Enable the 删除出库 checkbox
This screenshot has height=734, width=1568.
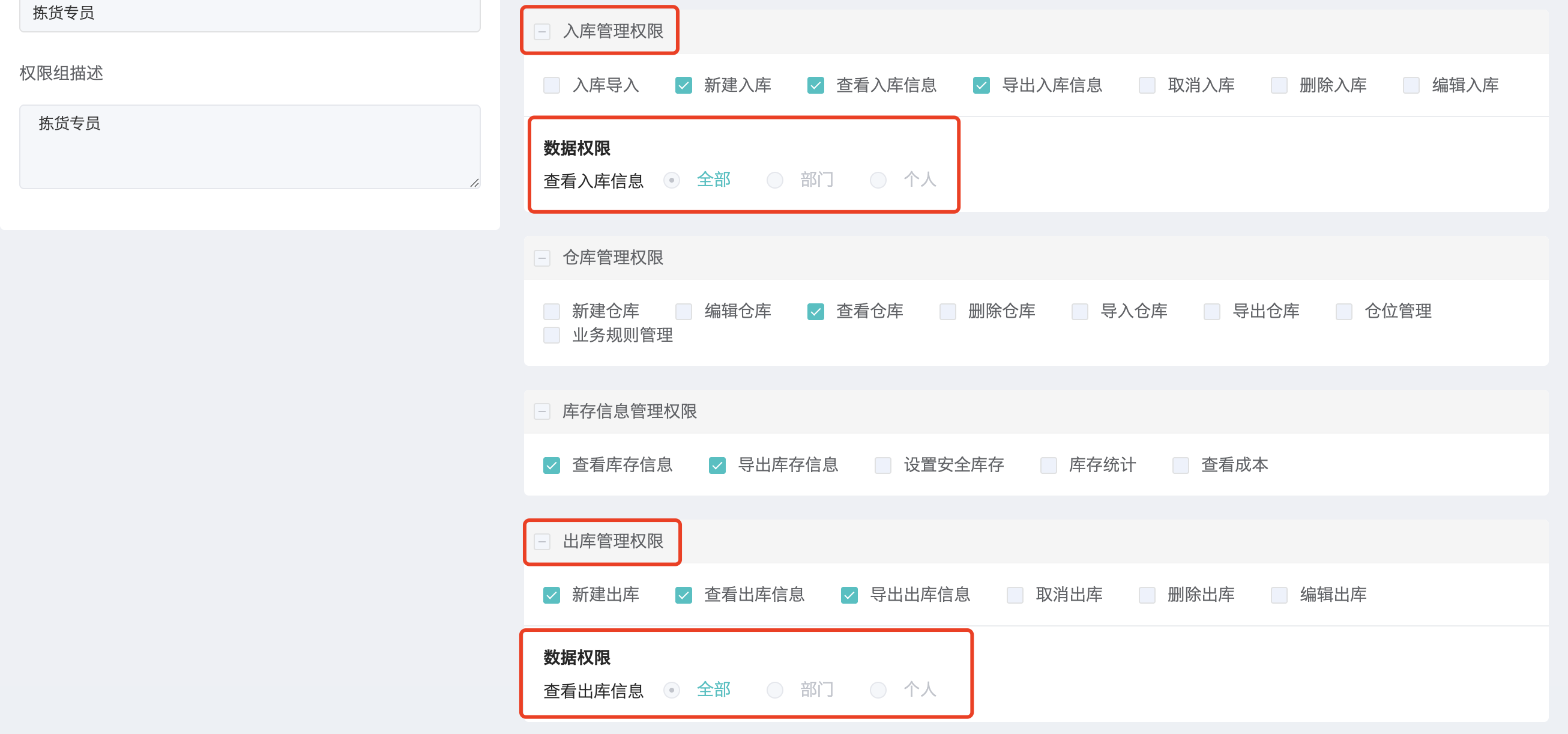[1147, 595]
